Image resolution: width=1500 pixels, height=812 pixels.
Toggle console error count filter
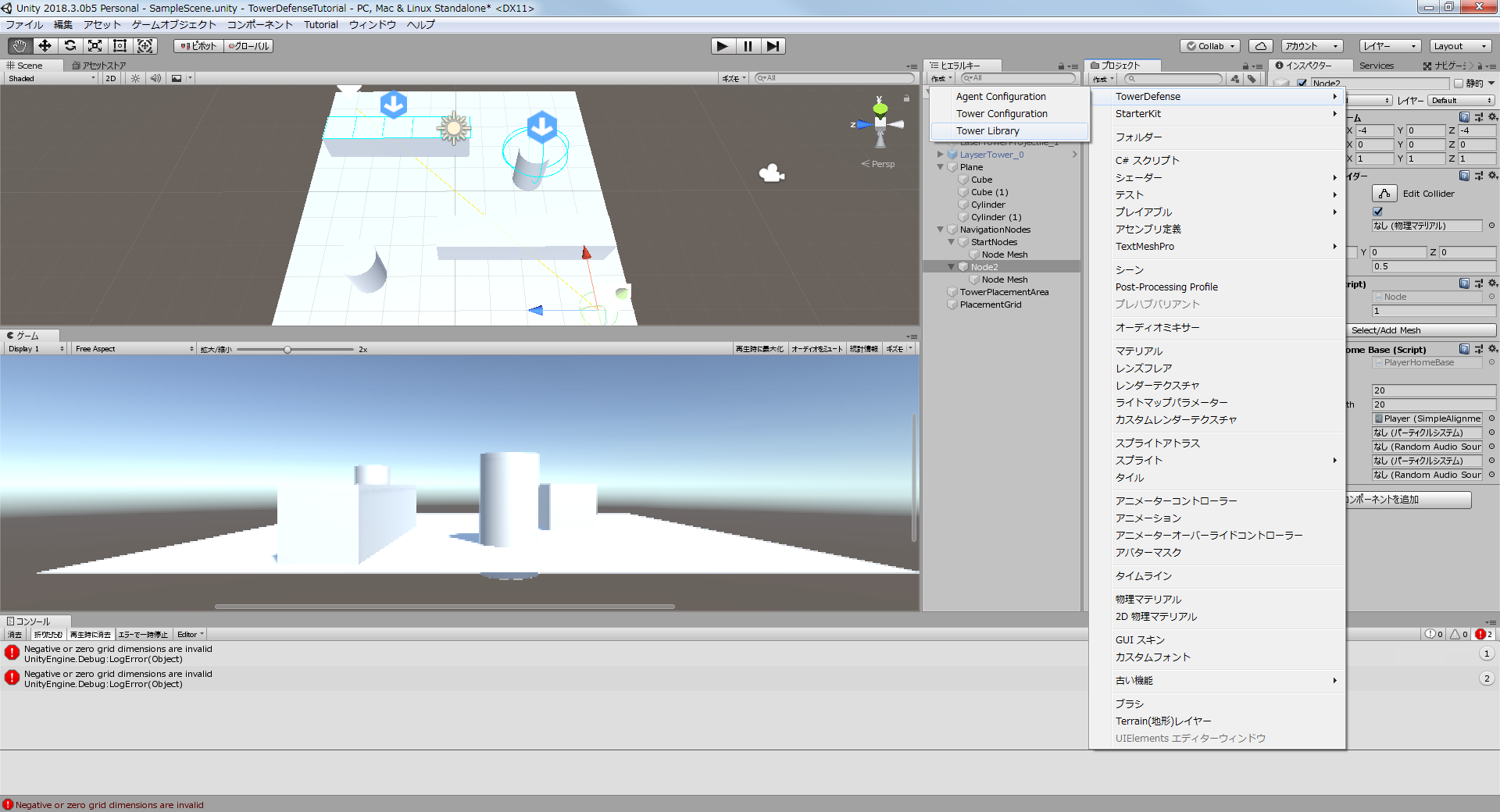pyautogui.click(x=1484, y=634)
